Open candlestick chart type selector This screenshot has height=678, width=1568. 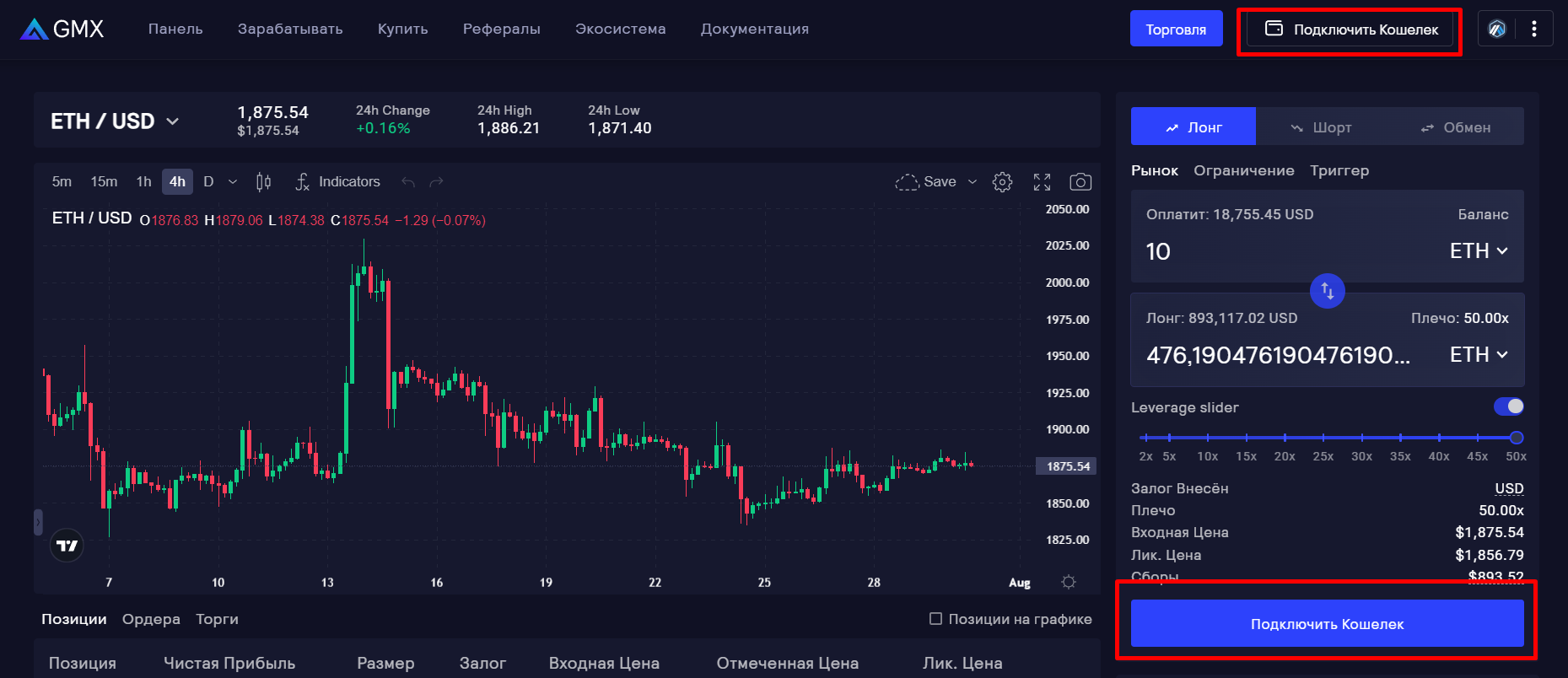[x=263, y=182]
